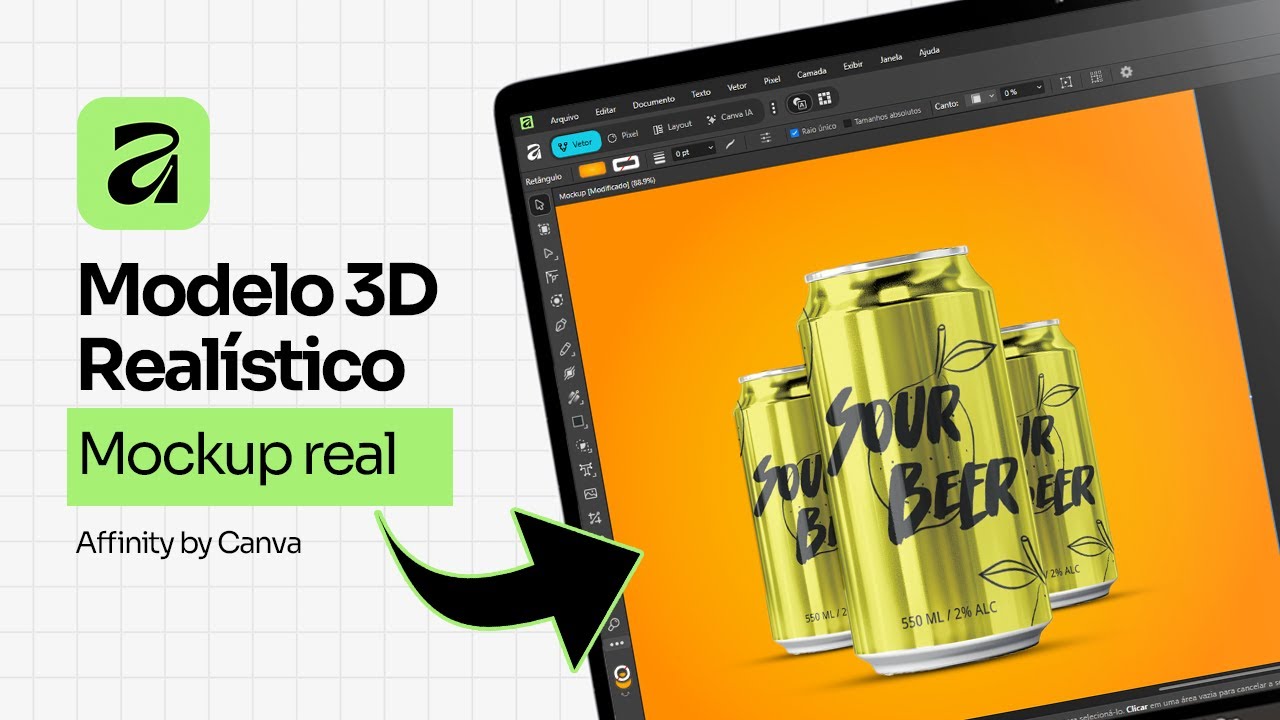
Task: Open the three-dot more tools button in tool panel
Action: point(616,645)
